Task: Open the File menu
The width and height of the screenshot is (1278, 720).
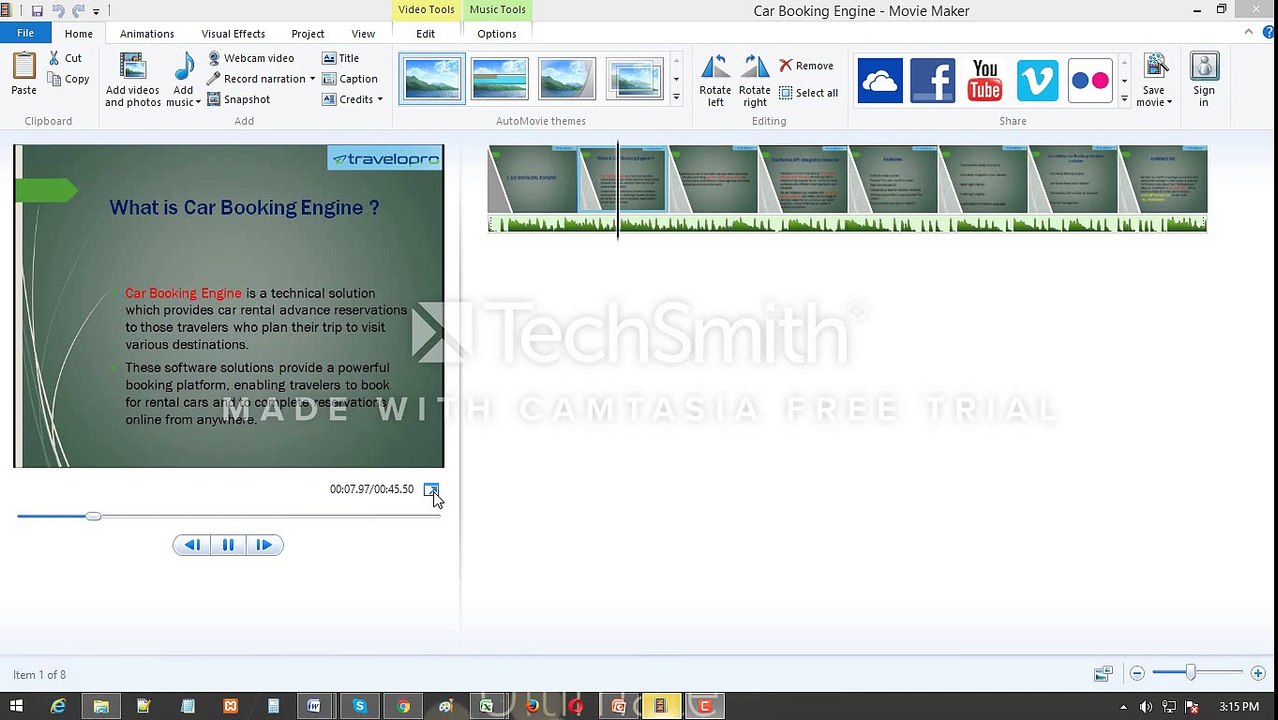Action: coord(25,33)
